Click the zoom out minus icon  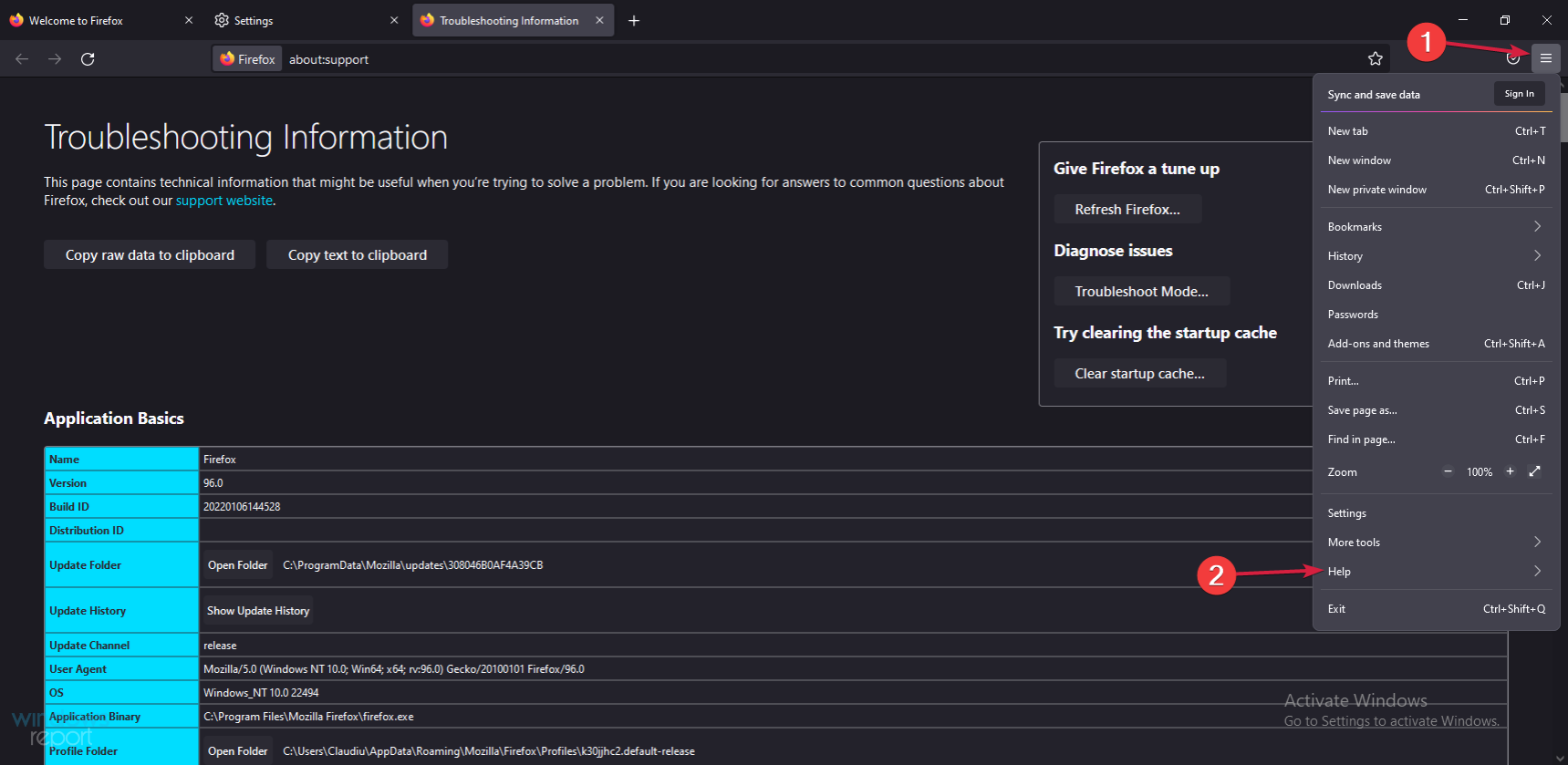pyautogui.click(x=1448, y=471)
